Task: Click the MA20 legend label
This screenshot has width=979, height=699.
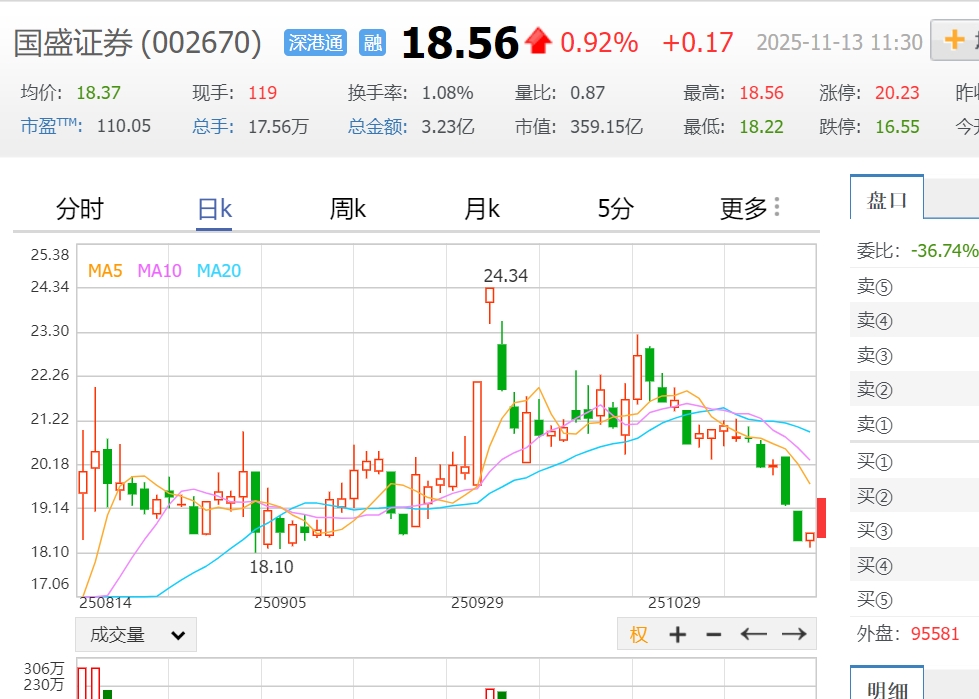Action: point(219,271)
